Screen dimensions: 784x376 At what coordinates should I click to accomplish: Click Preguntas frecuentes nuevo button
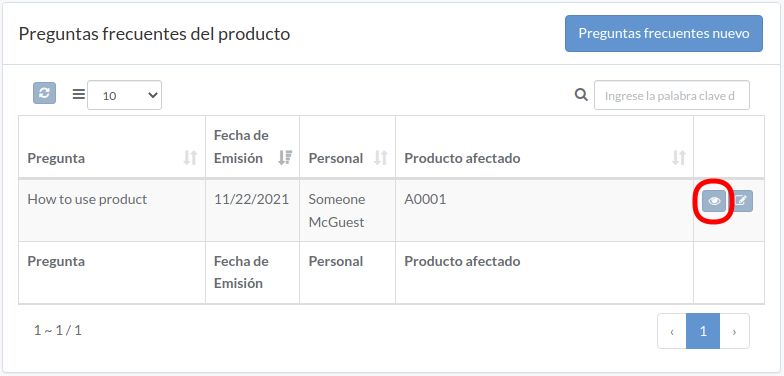tap(664, 34)
